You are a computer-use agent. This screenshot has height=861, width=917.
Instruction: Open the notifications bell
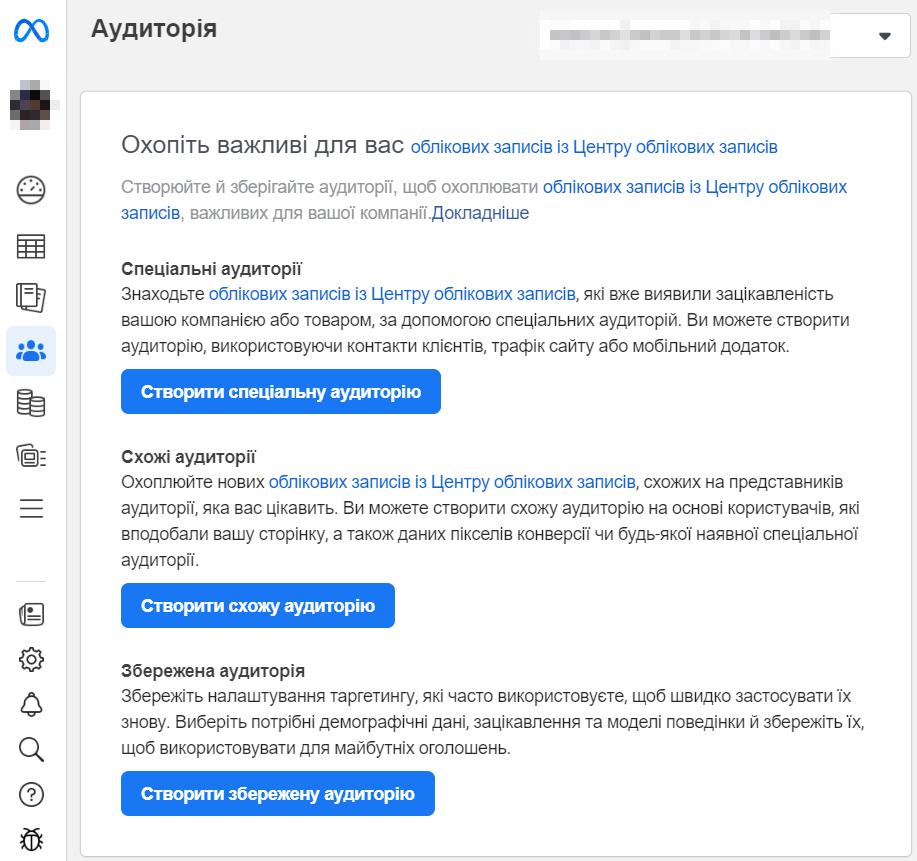pos(31,704)
